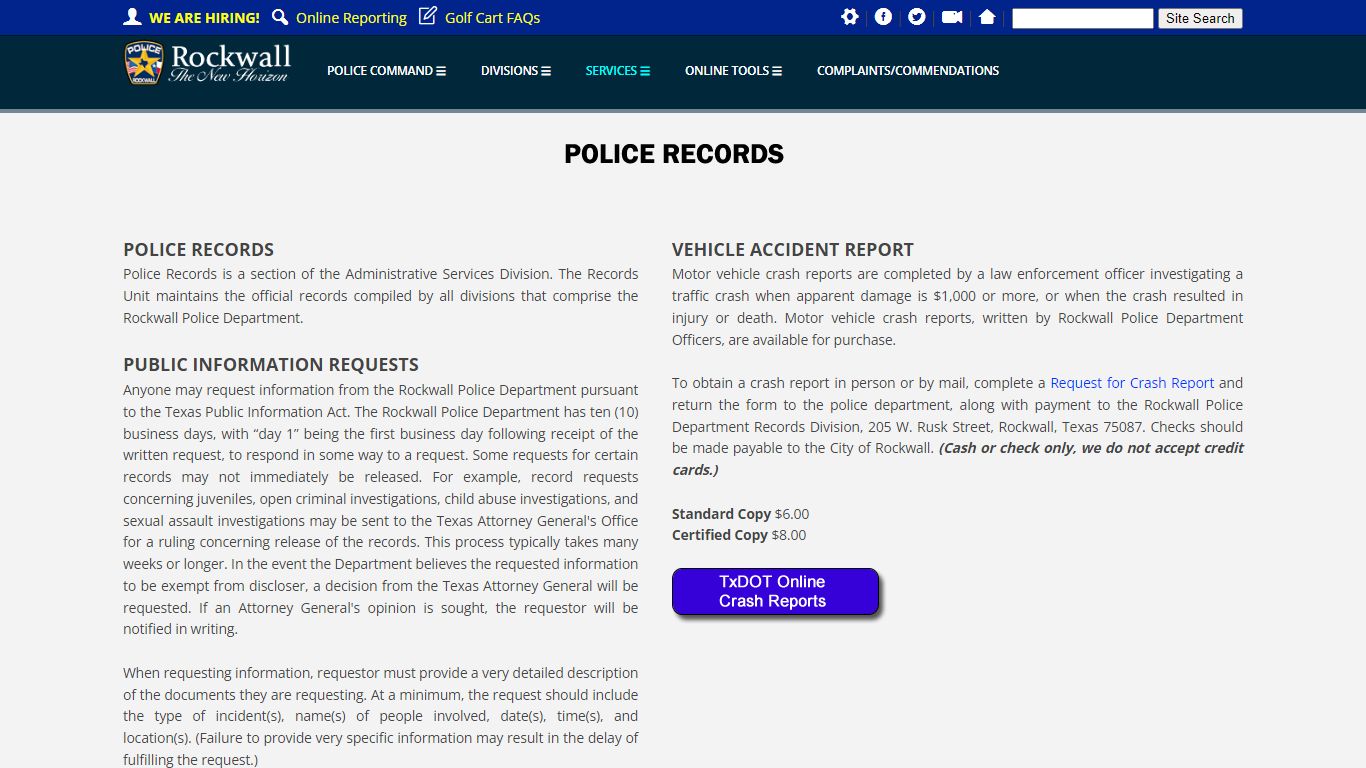This screenshot has height=768, width=1366.
Task: Open the Facebook page icon
Action: 883,17
